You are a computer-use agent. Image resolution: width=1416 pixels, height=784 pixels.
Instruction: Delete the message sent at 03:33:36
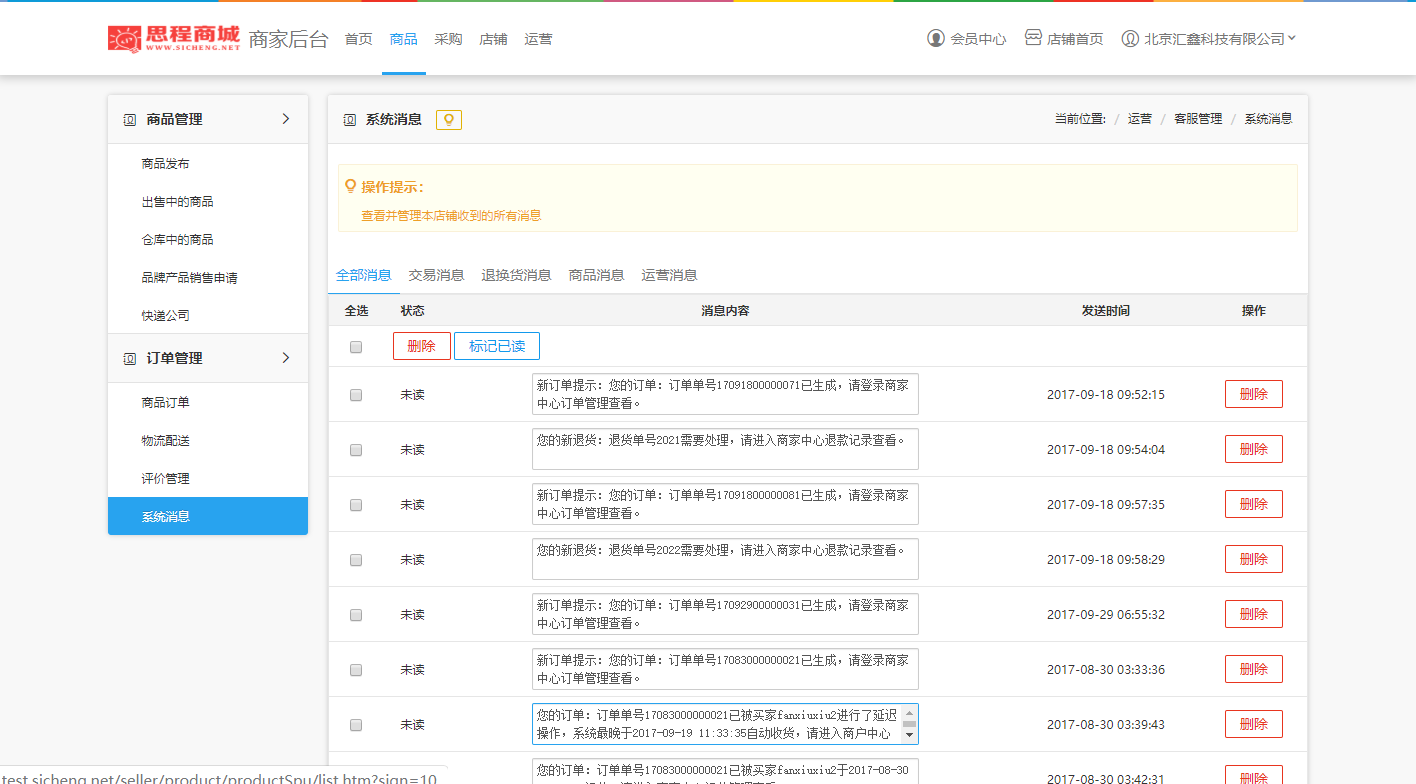pyautogui.click(x=1254, y=669)
